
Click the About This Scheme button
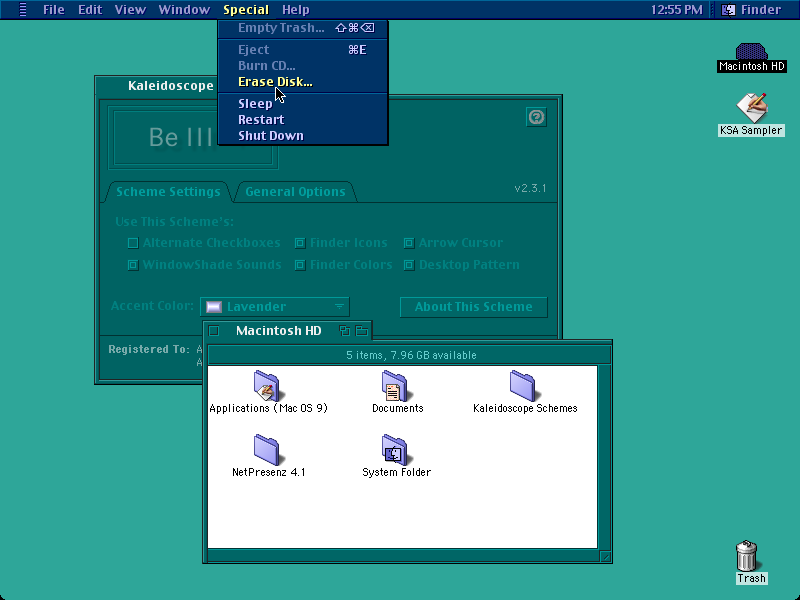pyautogui.click(x=473, y=307)
